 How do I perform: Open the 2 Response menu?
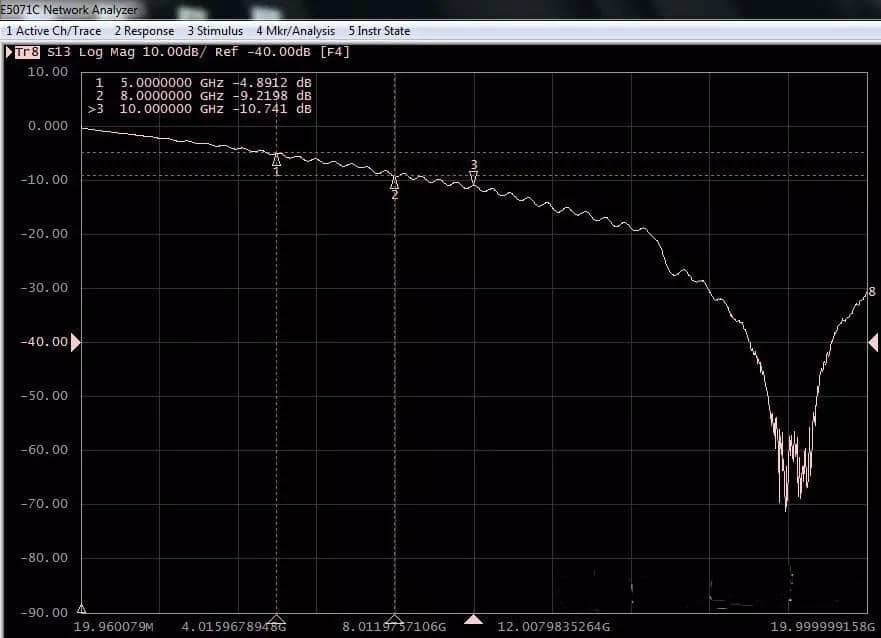click(143, 31)
